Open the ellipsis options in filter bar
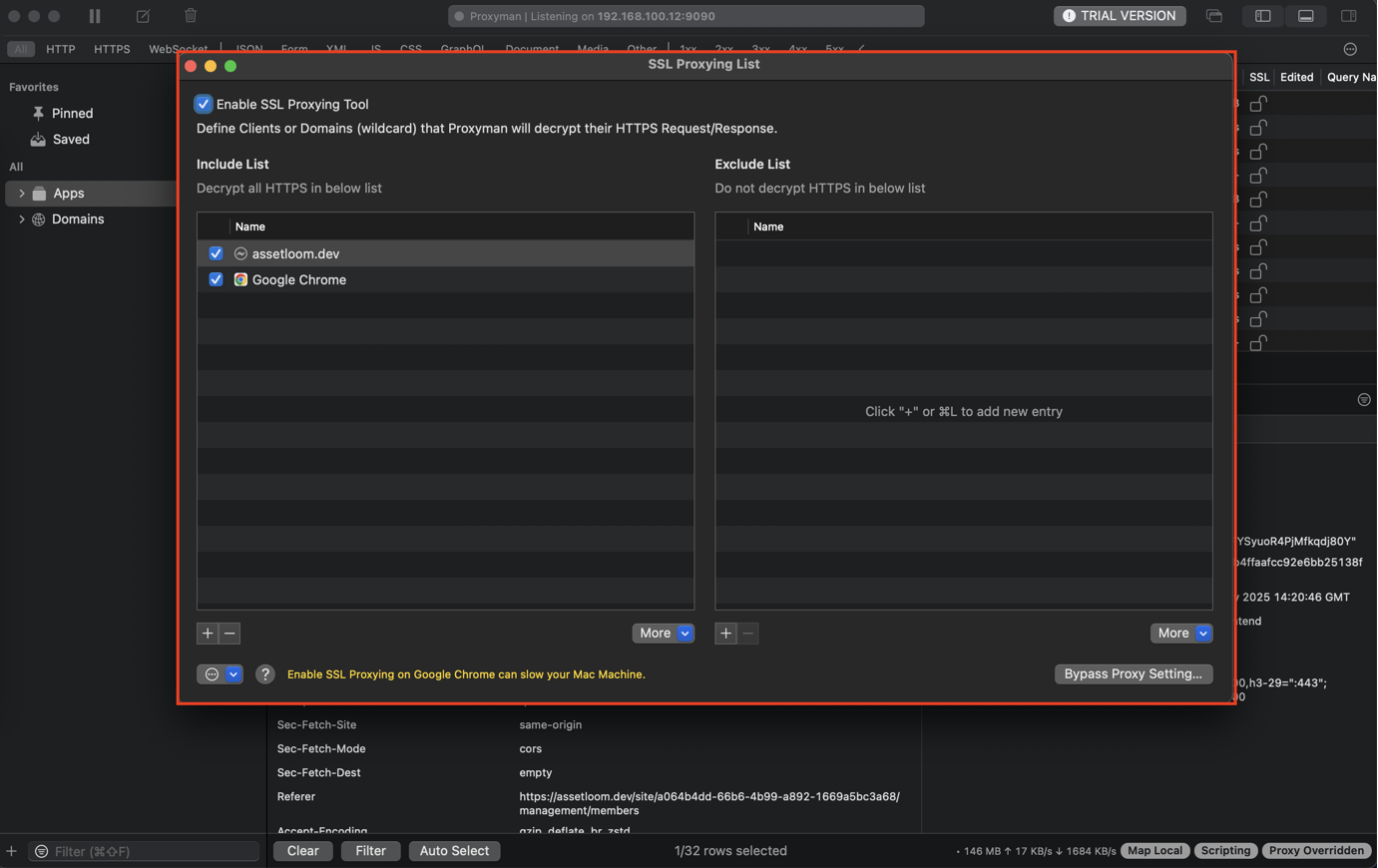This screenshot has width=1378, height=868. (x=1350, y=49)
